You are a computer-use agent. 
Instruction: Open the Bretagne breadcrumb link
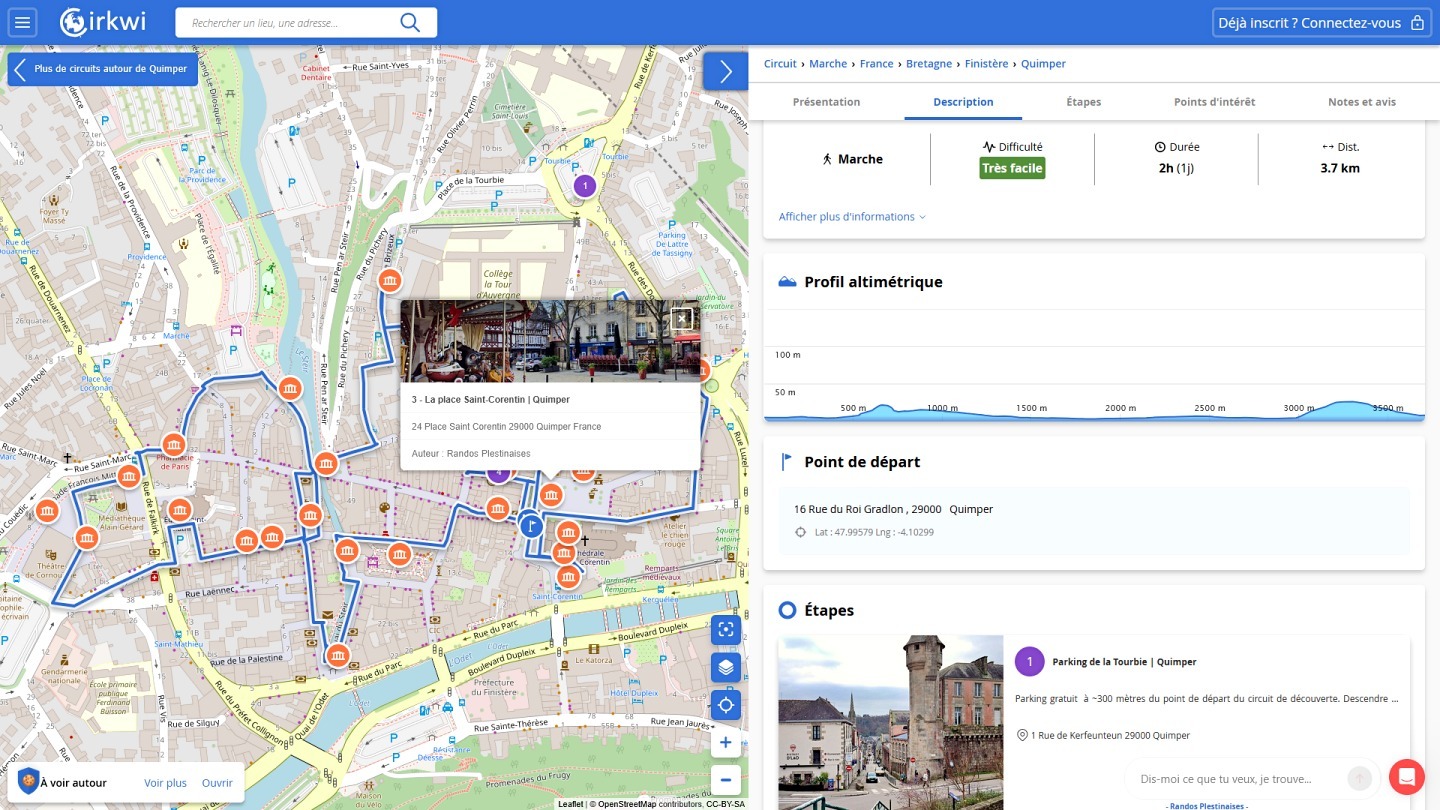click(929, 63)
